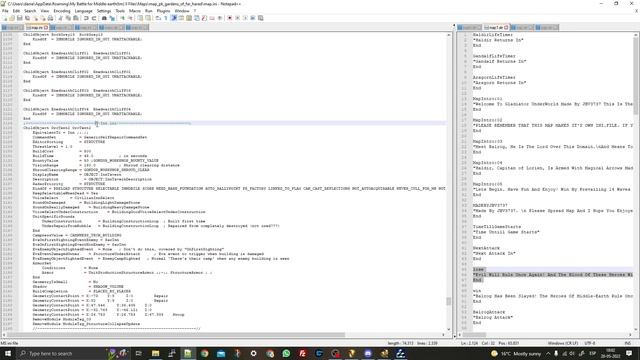The image size is (640, 360).
Task: Paste using the toolbar icon
Action: [76, 18]
